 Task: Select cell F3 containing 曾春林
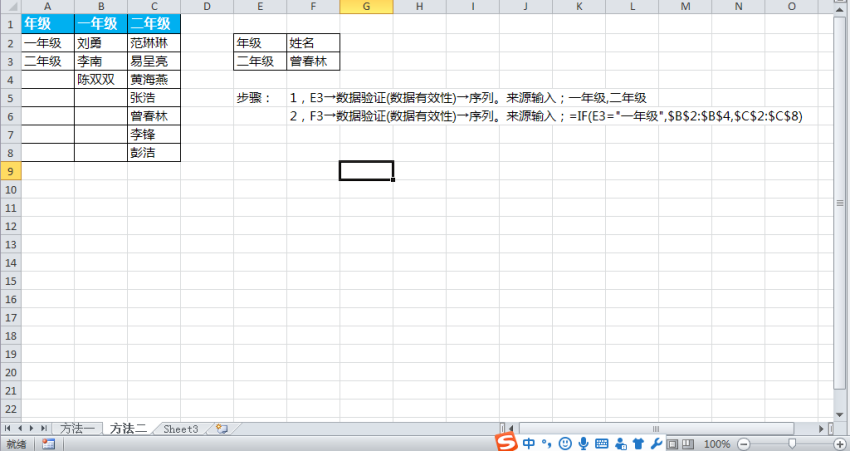pyautogui.click(x=313, y=61)
